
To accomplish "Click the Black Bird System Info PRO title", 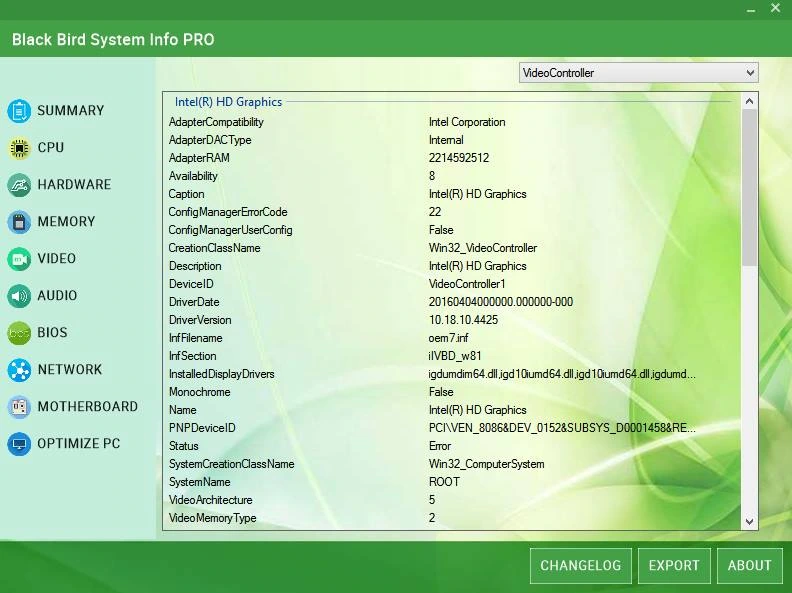I will pos(113,39).
